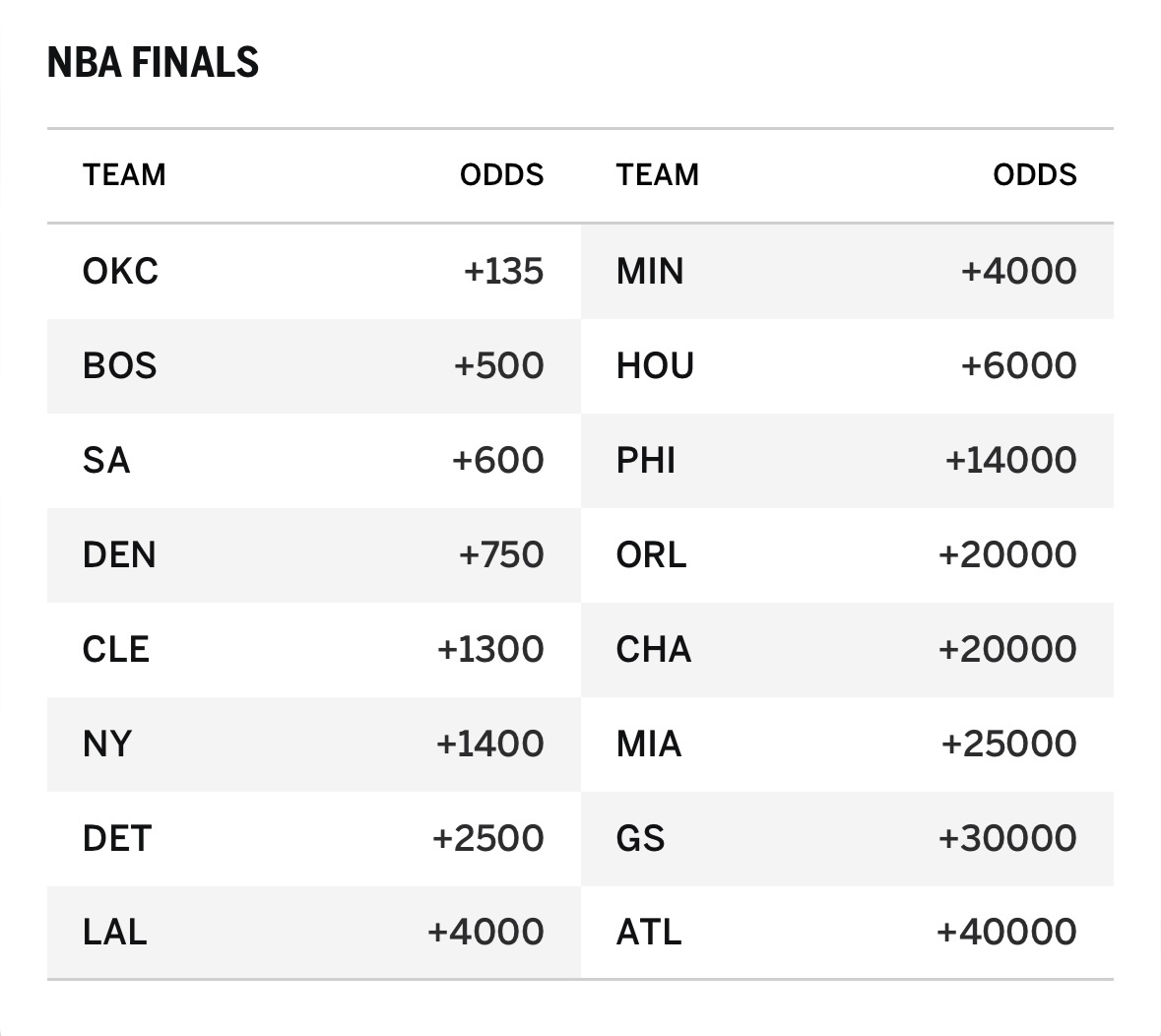Click OKC's +135 odds
The image size is (1161, 1036).
503,271
